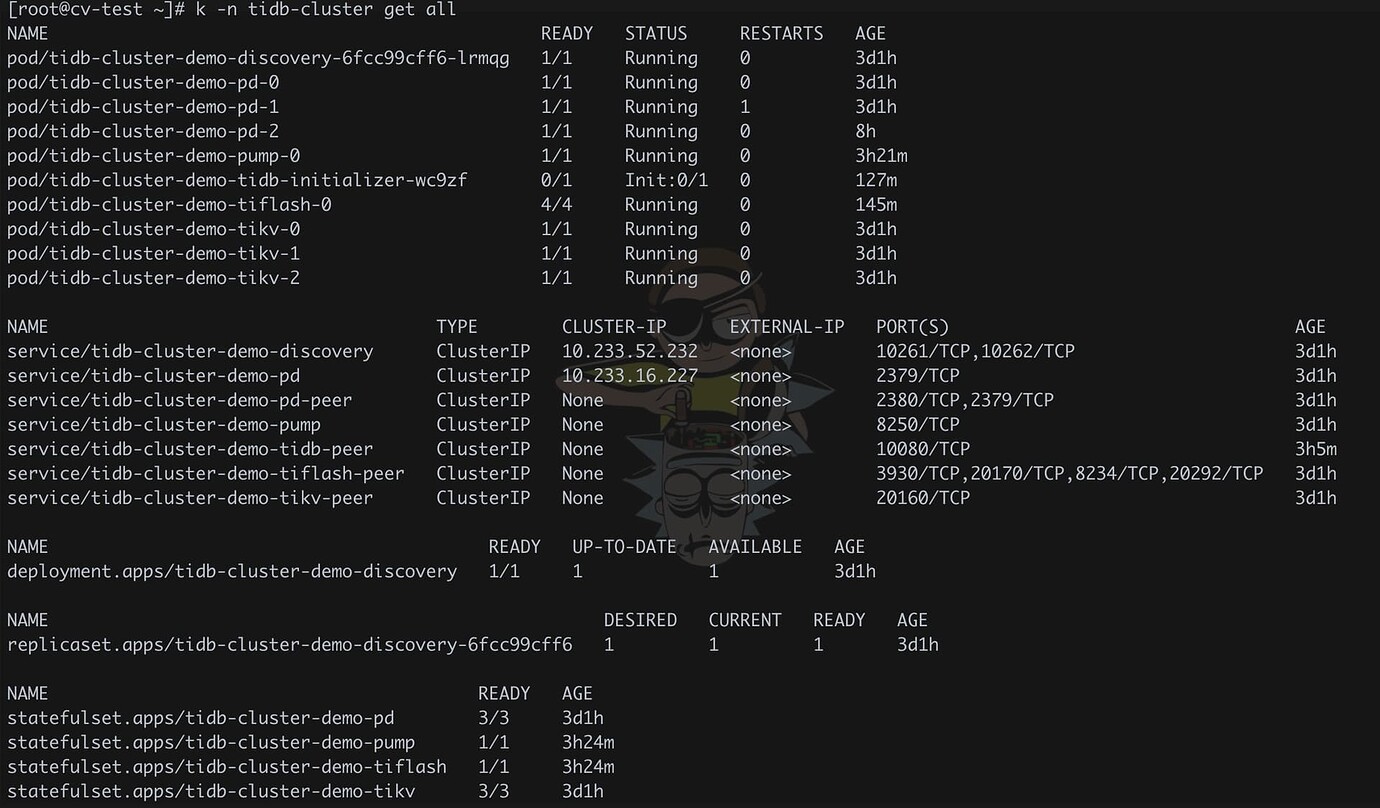Click the cluster IP 10.233.52.232
Screen dimensions: 1380x808
click(x=630, y=352)
